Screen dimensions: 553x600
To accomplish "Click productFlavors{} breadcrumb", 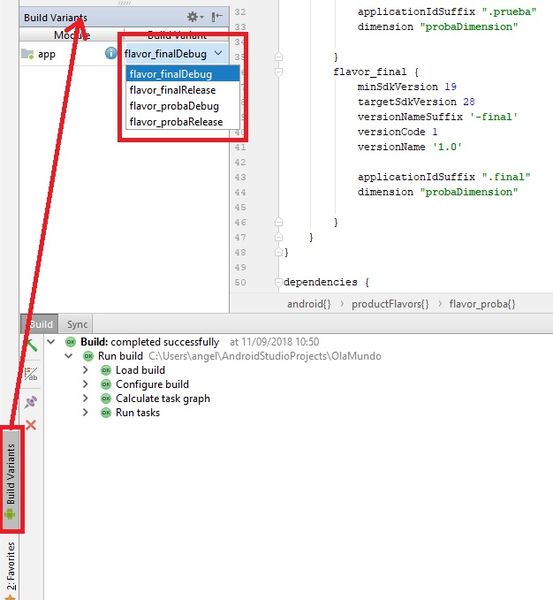I will coord(390,304).
